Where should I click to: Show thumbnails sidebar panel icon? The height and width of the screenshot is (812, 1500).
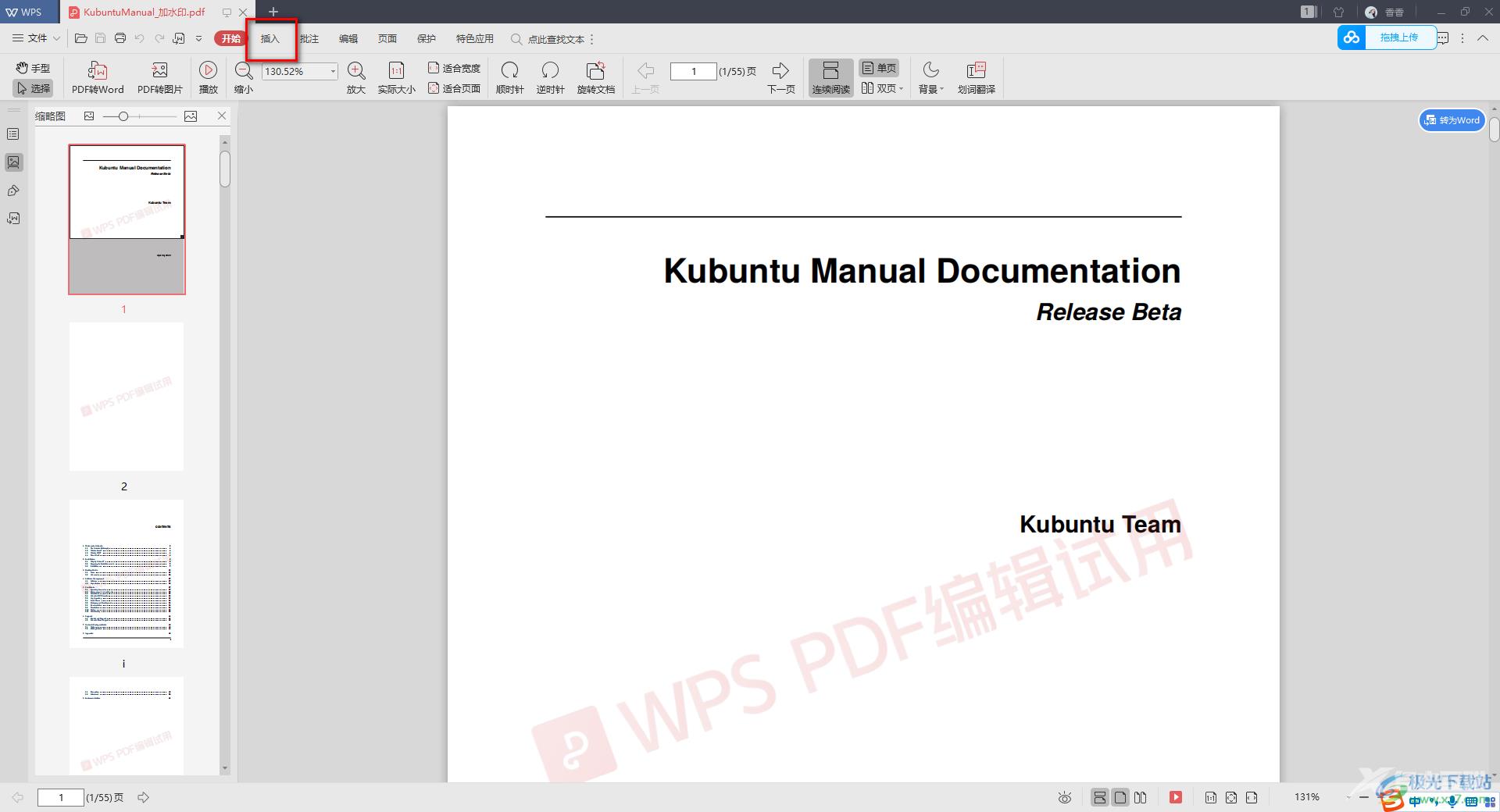[x=13, y=162]
